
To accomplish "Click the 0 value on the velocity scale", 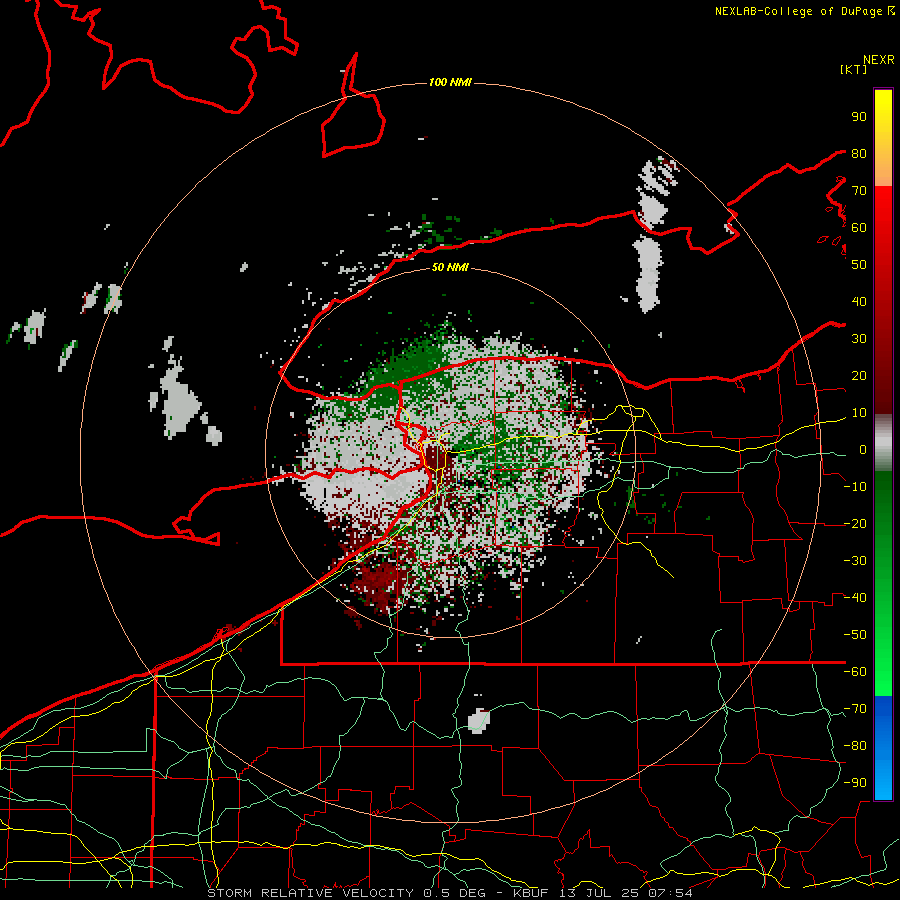I will (863, 450).
